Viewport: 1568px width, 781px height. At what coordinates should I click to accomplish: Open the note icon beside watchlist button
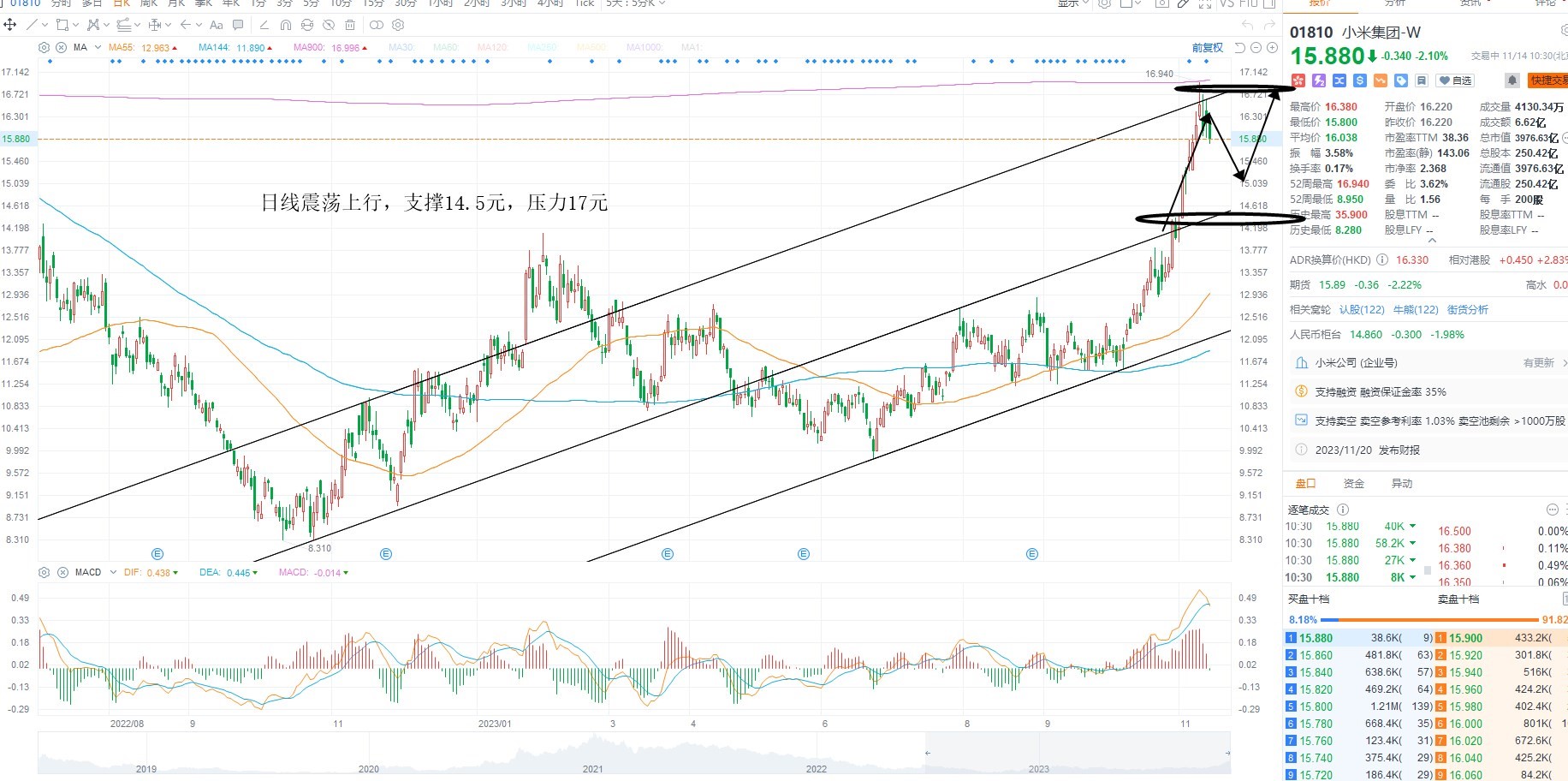pyautogui.click(x=1421, y=80)
